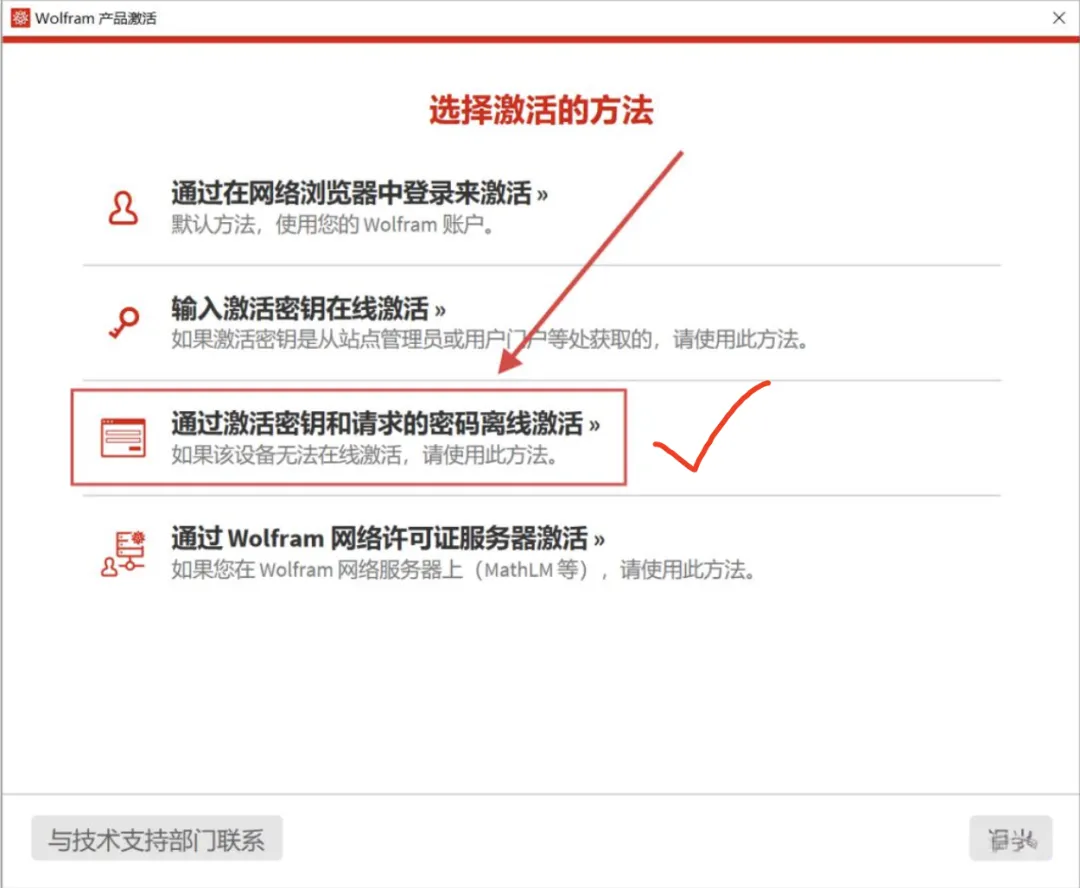Click the 与技术支持部门联系 button
Screen dimensions: 1080x888
click(x=157, y=838)
